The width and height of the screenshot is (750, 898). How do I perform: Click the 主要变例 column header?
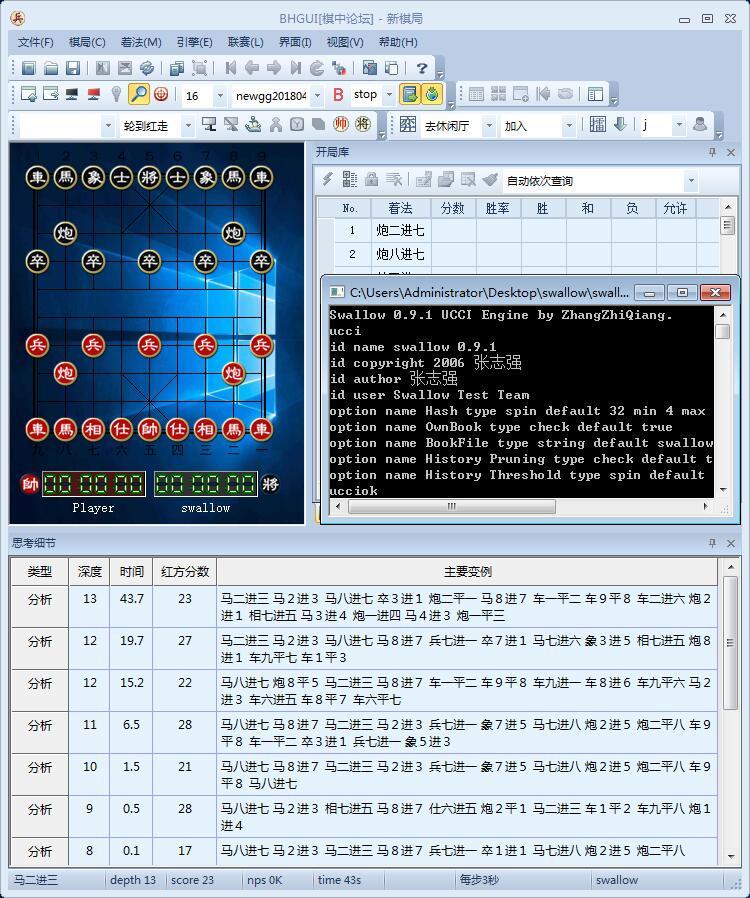click(467, 571)
